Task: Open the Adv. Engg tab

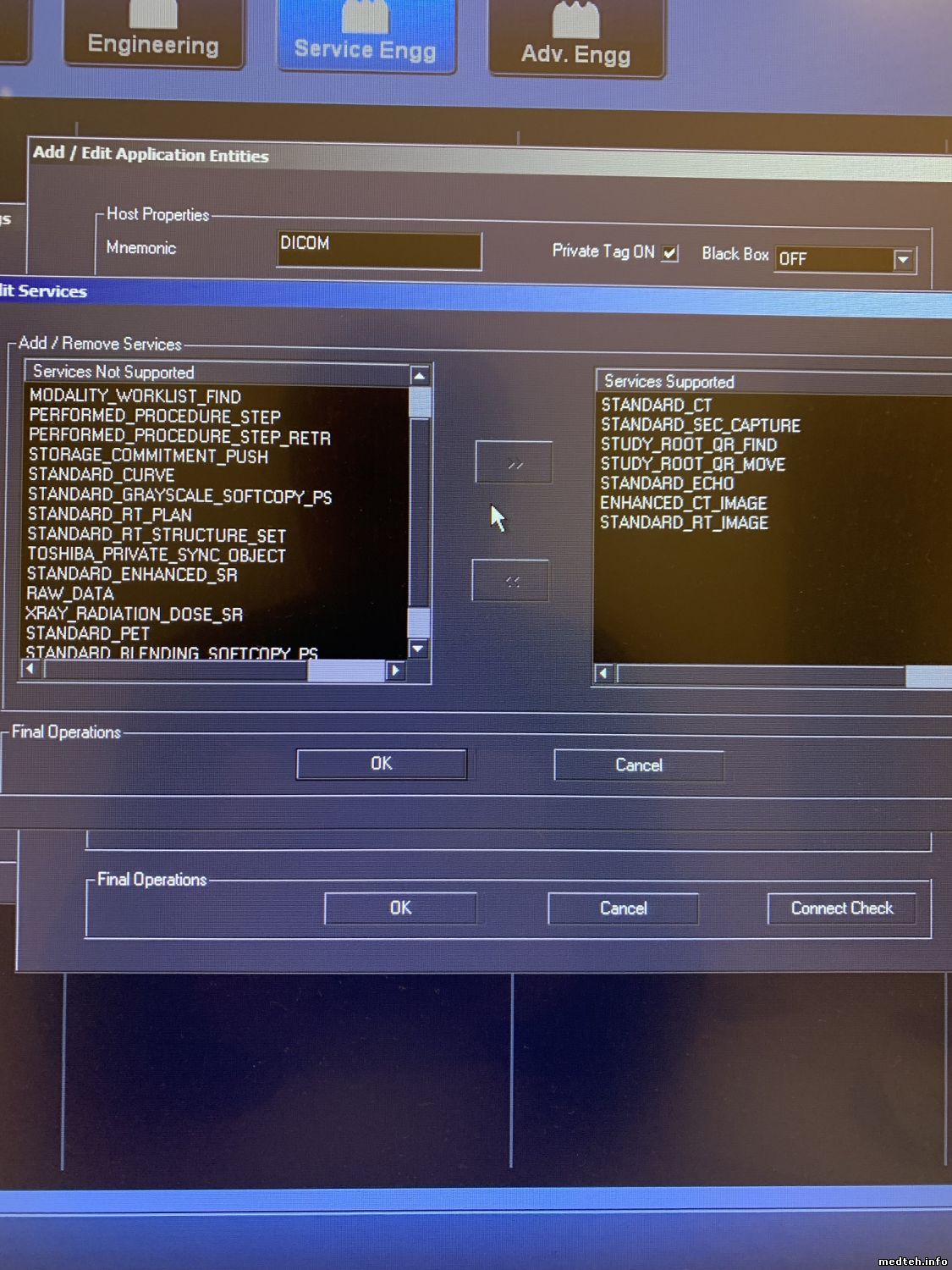Action: [x=576, y=43]
